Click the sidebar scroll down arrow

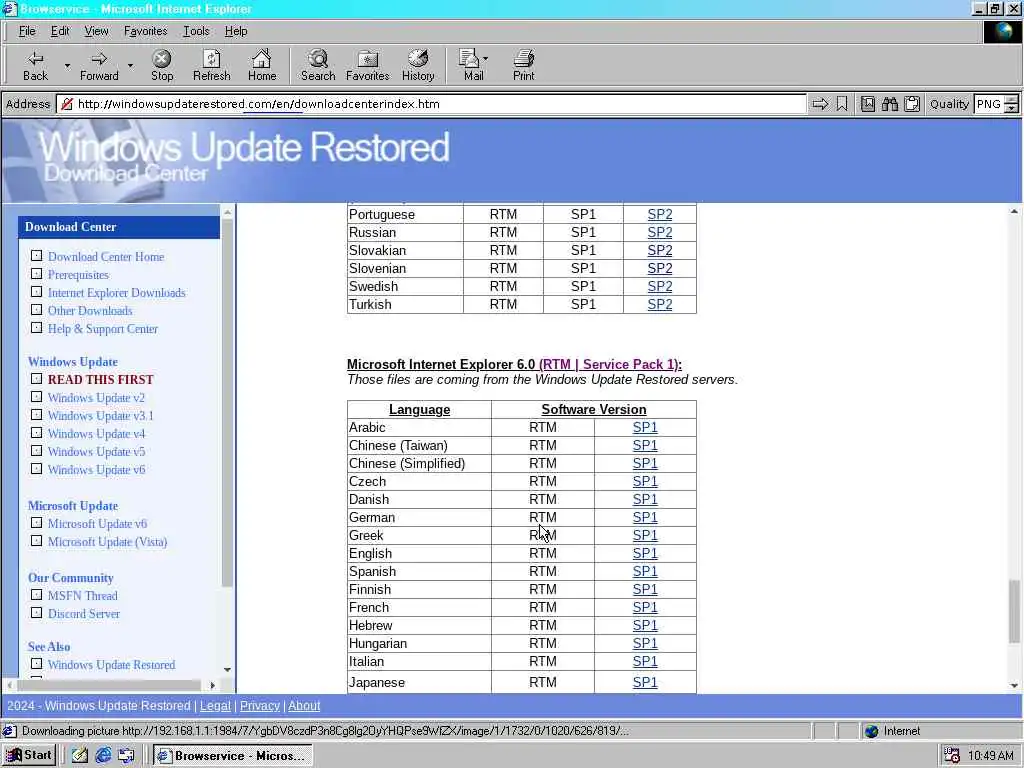(227, 669)
